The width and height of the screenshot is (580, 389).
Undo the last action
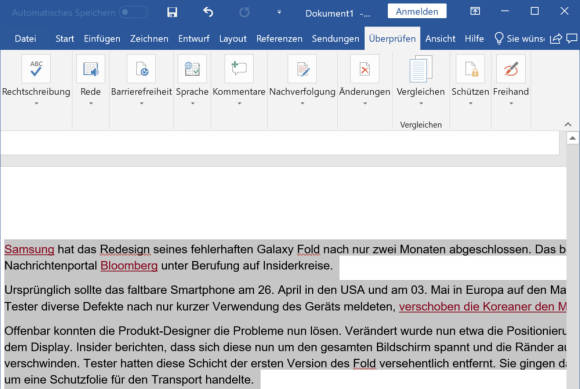click(x=208, y=13)
